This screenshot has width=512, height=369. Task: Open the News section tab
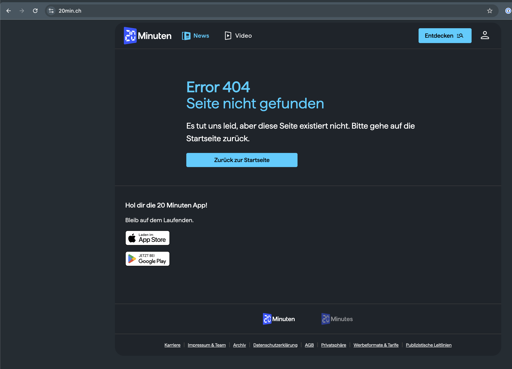click(x=195, y=36)
